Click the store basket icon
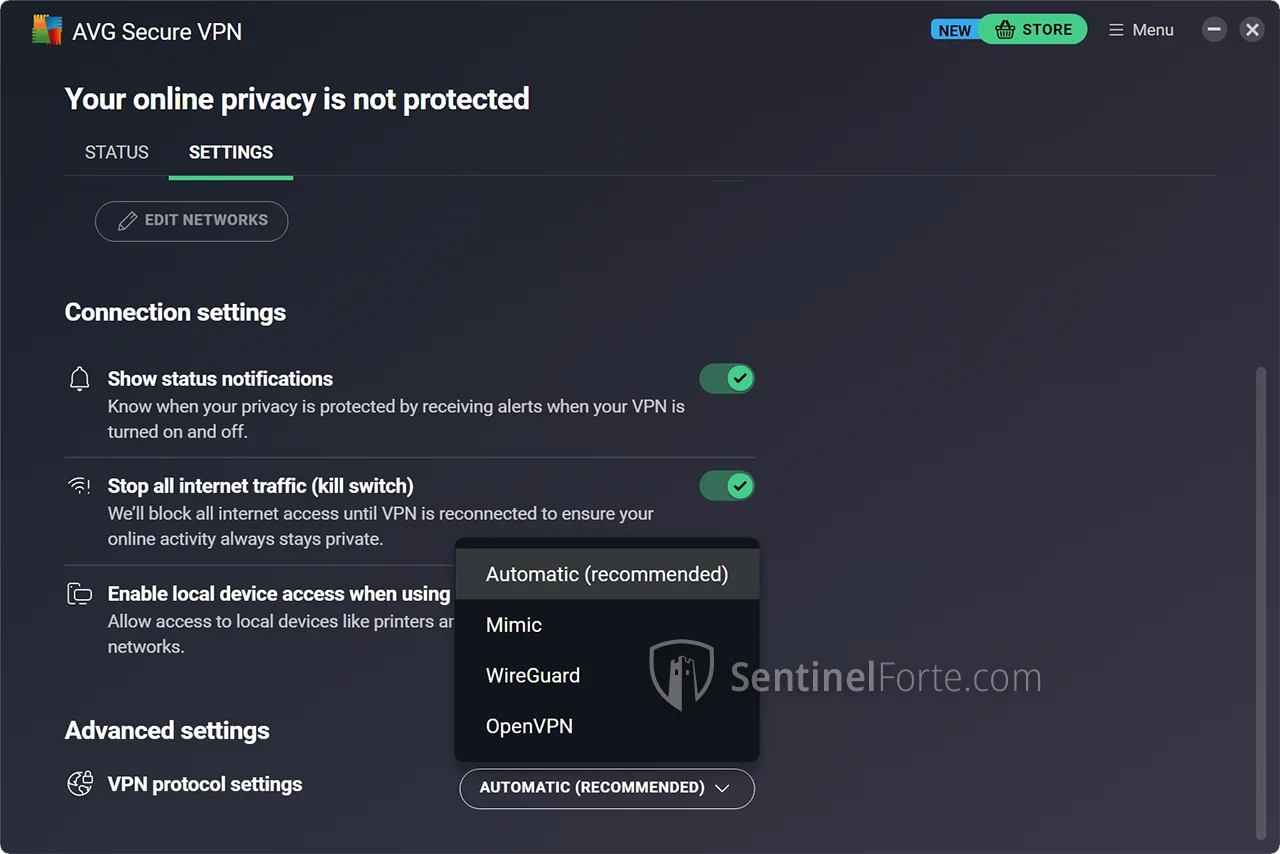Screen dimensions: 1280x854 [x=1005, y=30]
